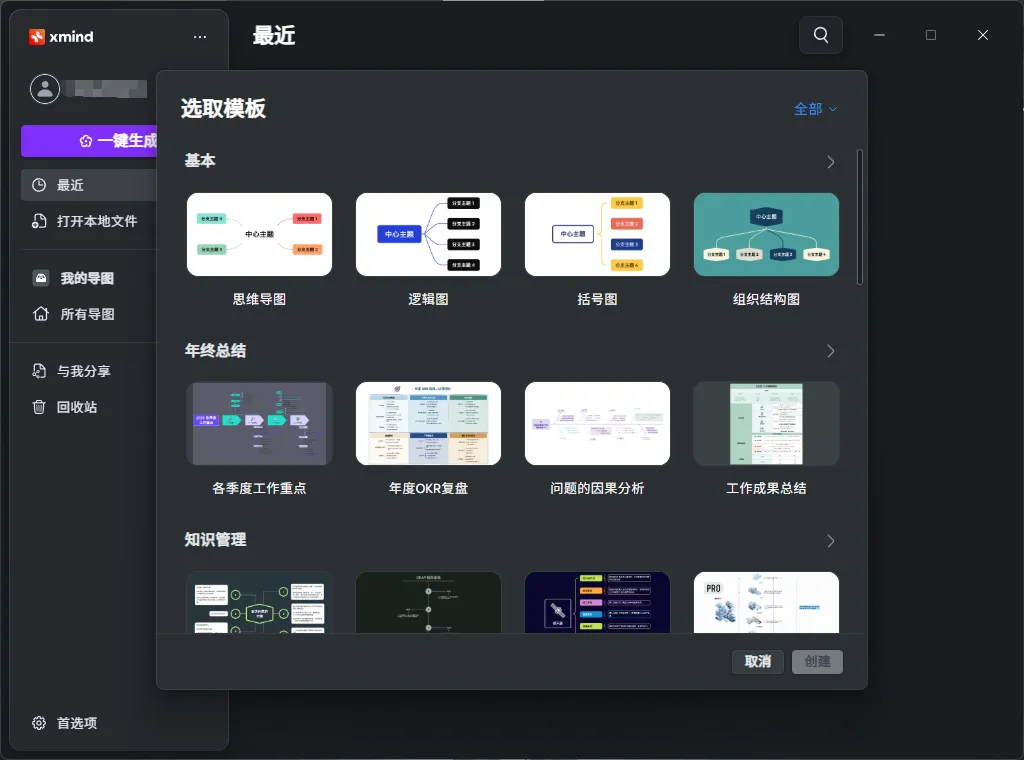This screenshot has width=1024, height=760.
Task: Click the 基本 section heading
Action: click(x=200, y=161)
